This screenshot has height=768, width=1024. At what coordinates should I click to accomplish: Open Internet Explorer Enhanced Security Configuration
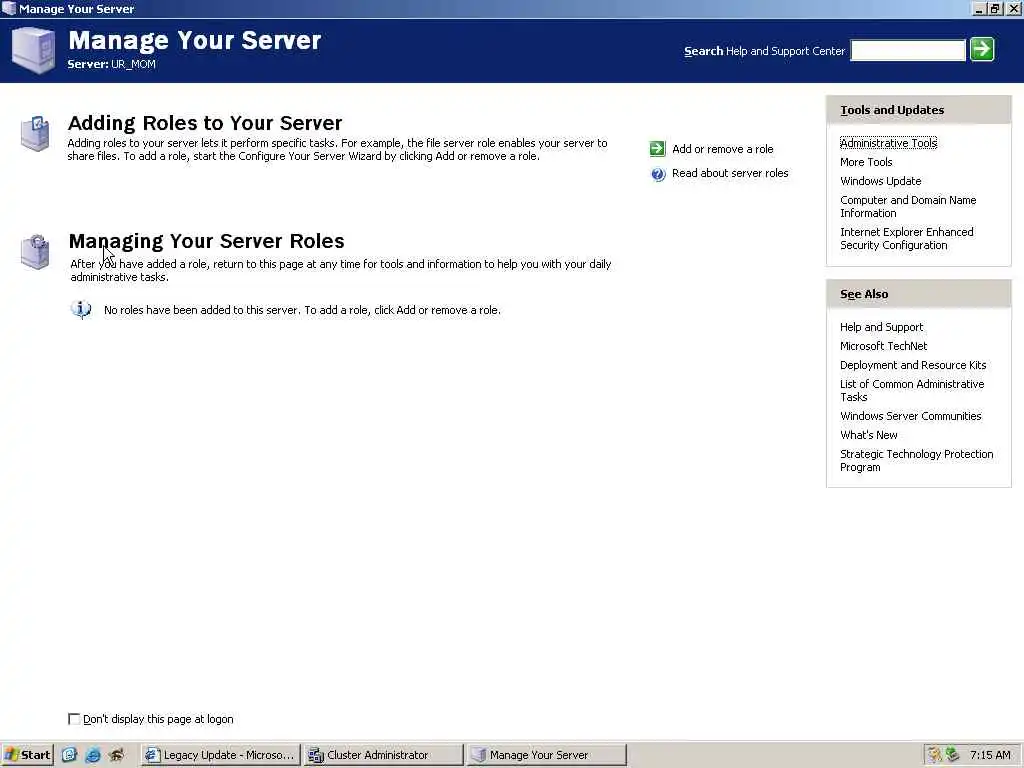pos(906,238)
